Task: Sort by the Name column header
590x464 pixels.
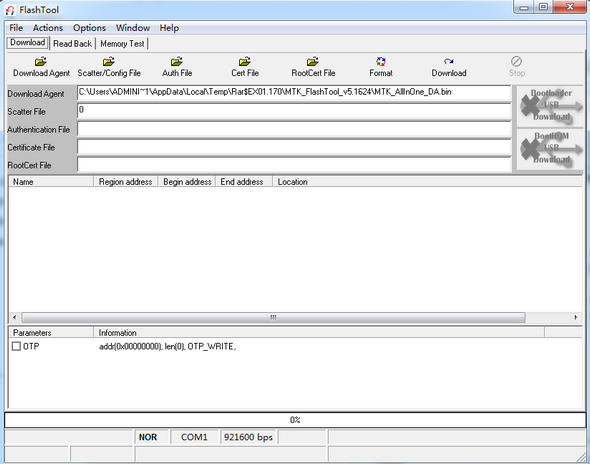Action: (51, 182)
